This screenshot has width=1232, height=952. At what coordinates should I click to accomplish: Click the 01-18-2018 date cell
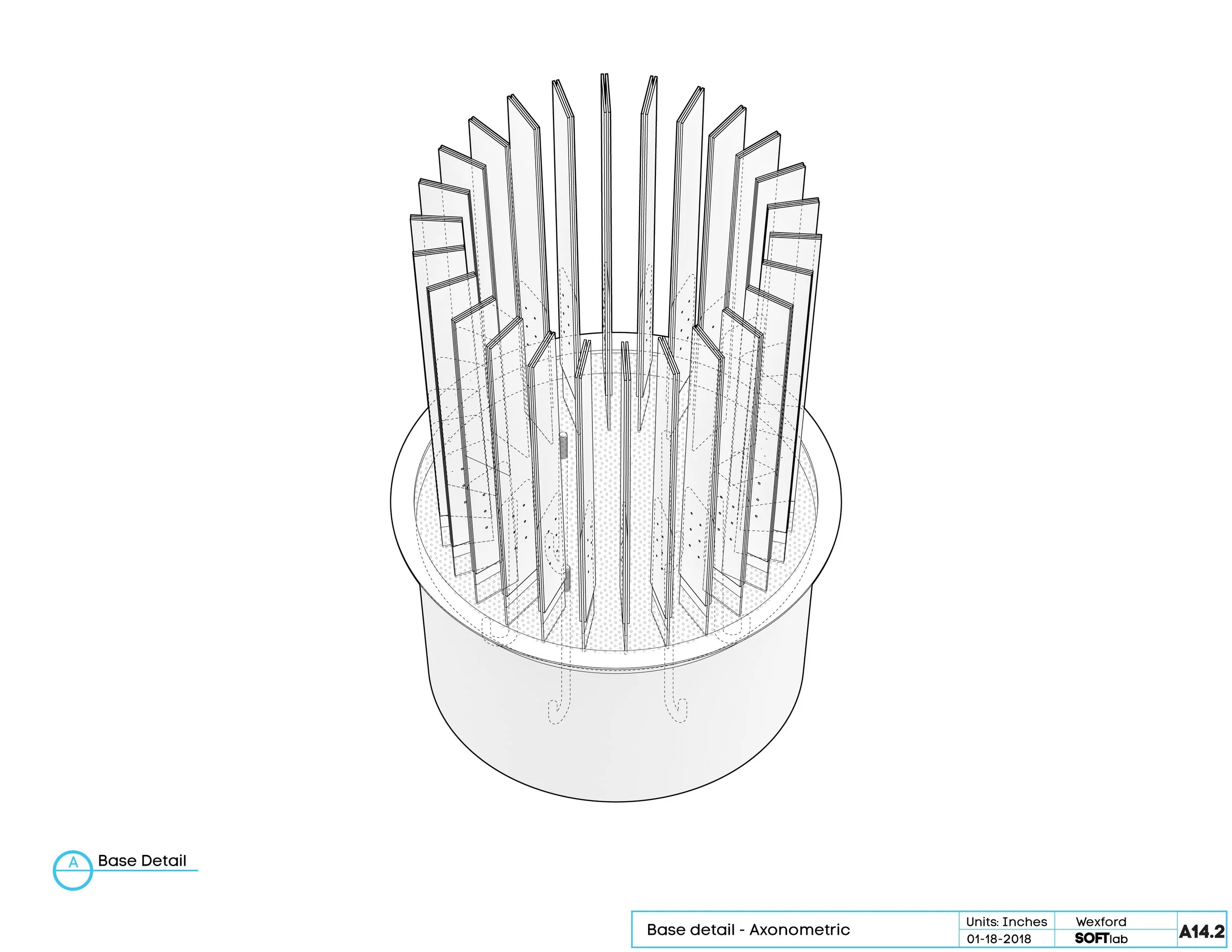pyautogui.click(x=998, y=939)
